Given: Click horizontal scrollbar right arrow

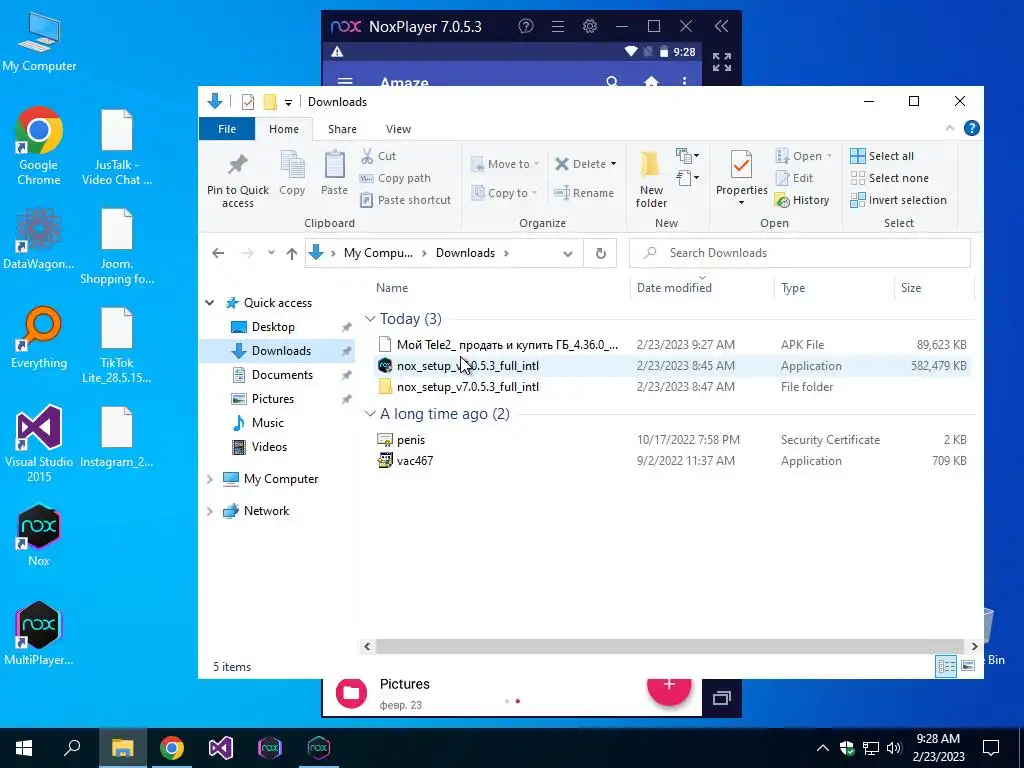Looking at the screenshot, I should pyautogui.click(x=974, y=647).
